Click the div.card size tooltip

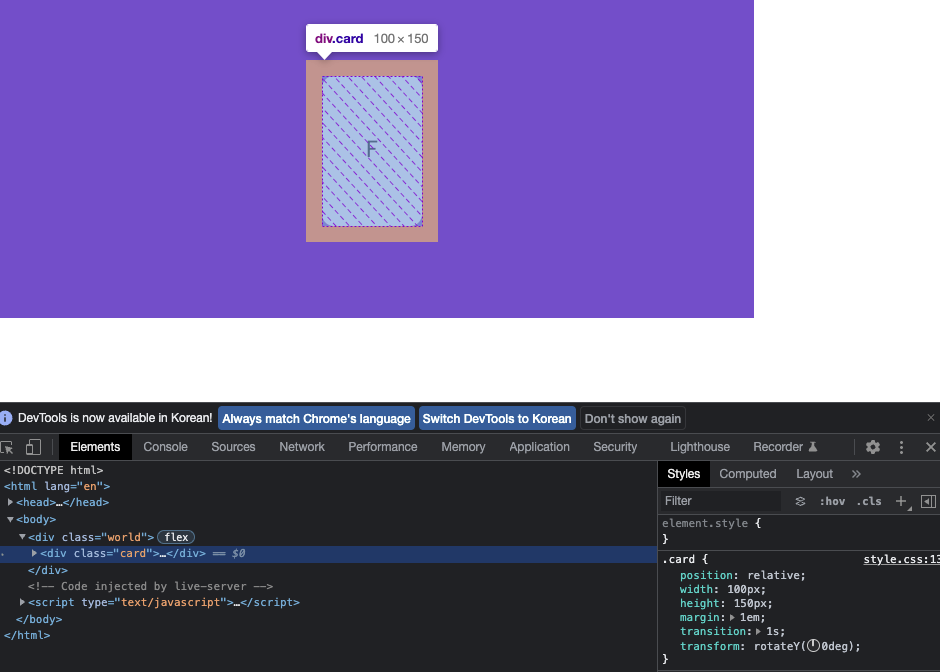[x=372, y=38]
